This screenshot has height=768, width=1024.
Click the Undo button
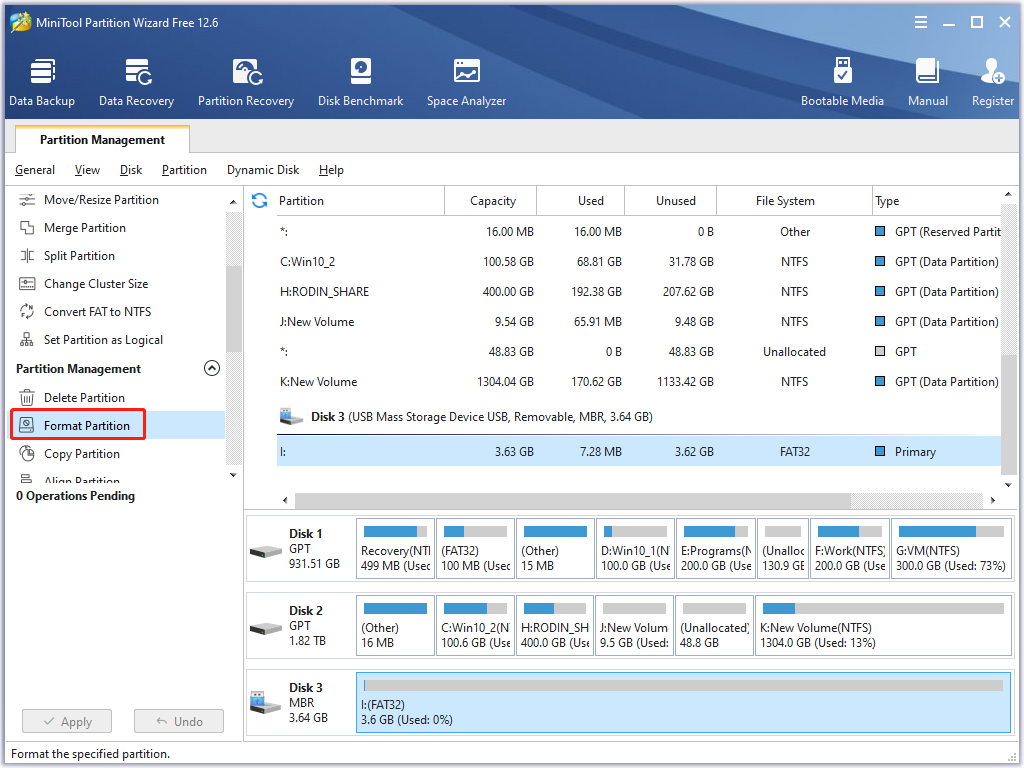[x=179, y=722]
